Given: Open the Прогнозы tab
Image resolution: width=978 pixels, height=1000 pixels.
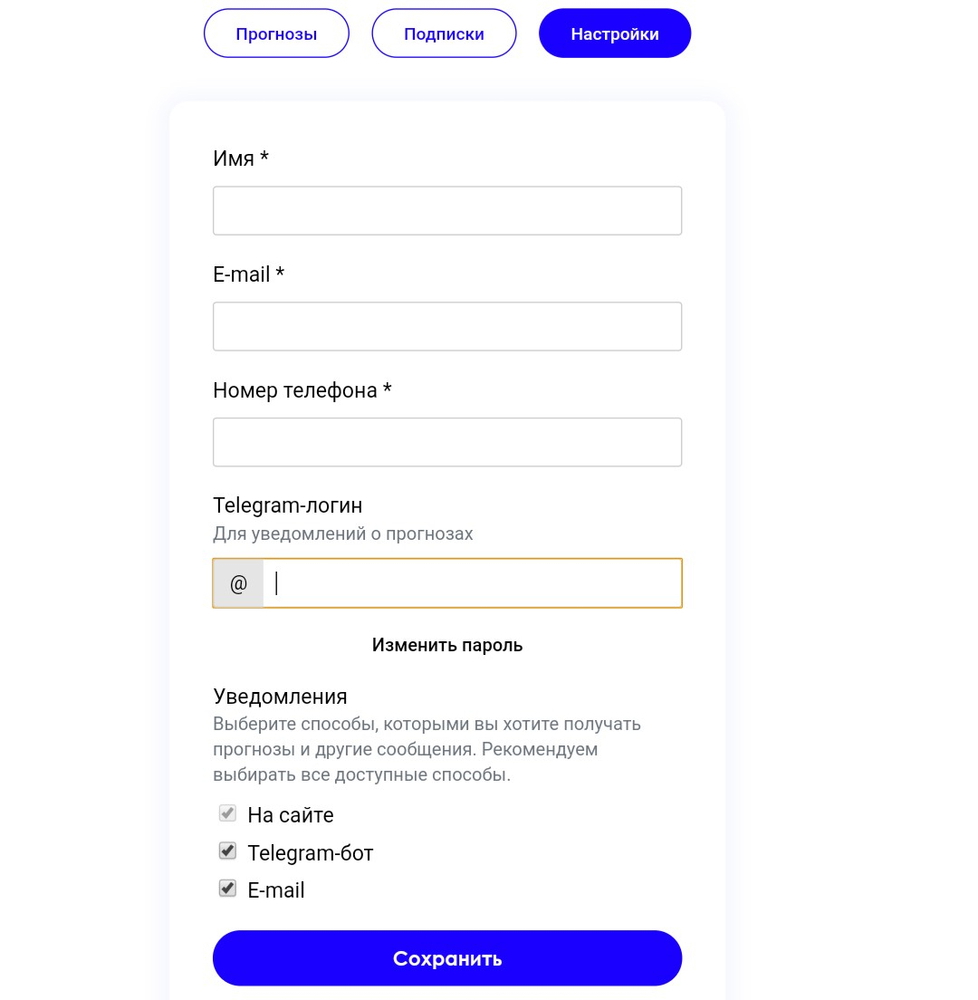Looking at the screenshot, I should click(276, 34).
